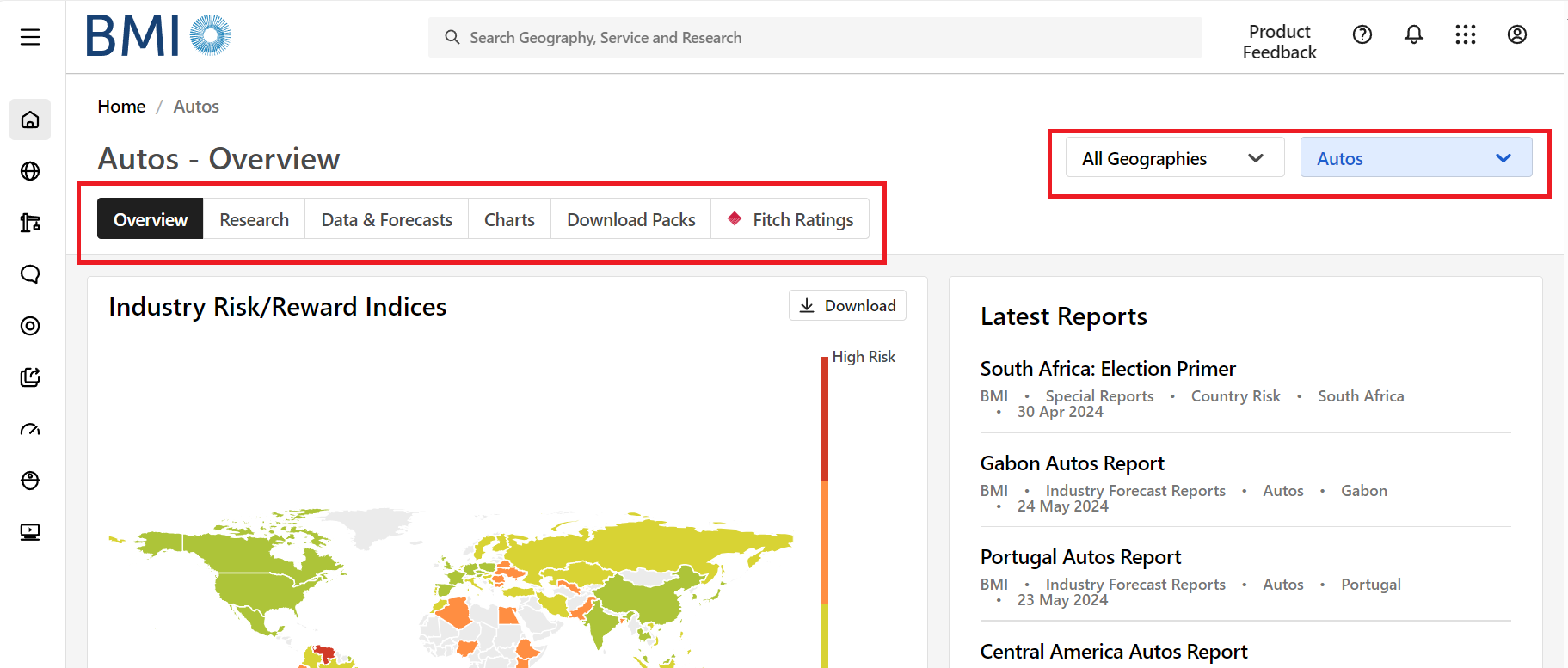This screenshot has height=668, width=1568.
Task: Open the apps grid icon
Action: [x=1466, y=34]
